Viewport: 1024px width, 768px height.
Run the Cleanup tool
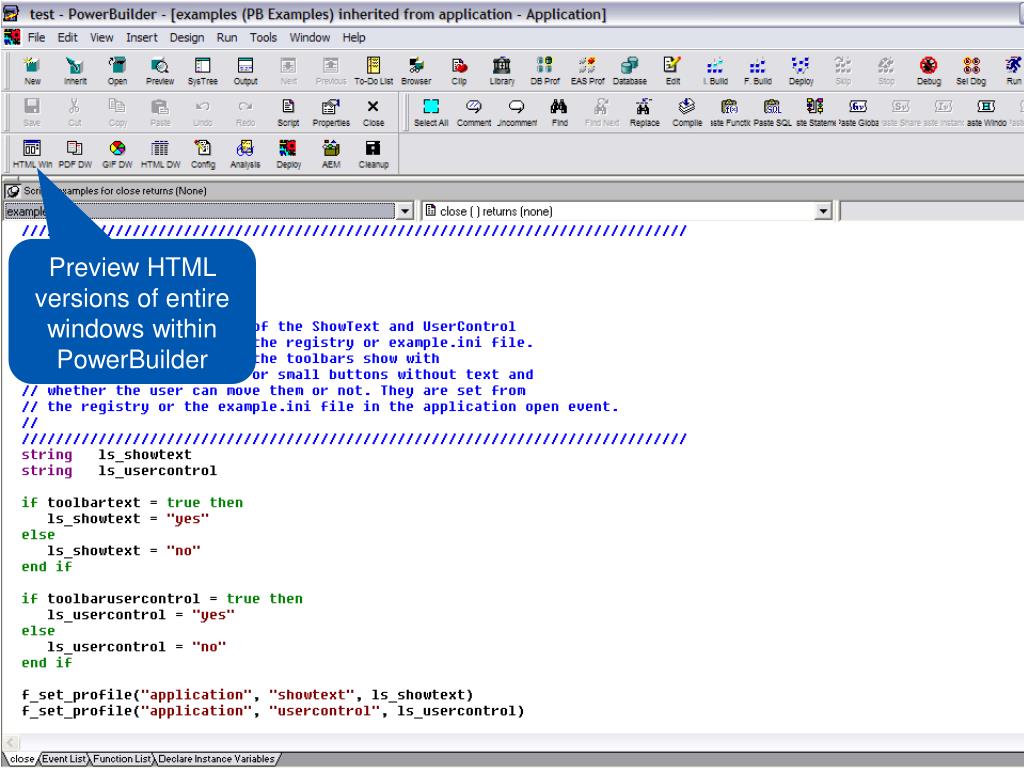pyautogui.click(x=373, y=154)
